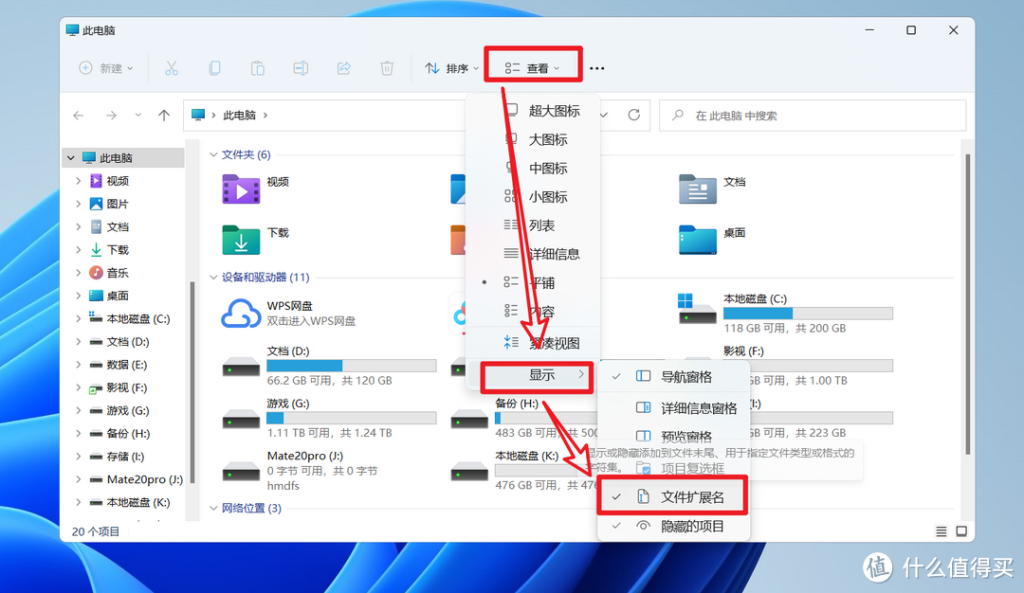Open the 文档 (D:) drive in main pane
This screenshot has width=1024, height=593.
click(x=241, y=366)
